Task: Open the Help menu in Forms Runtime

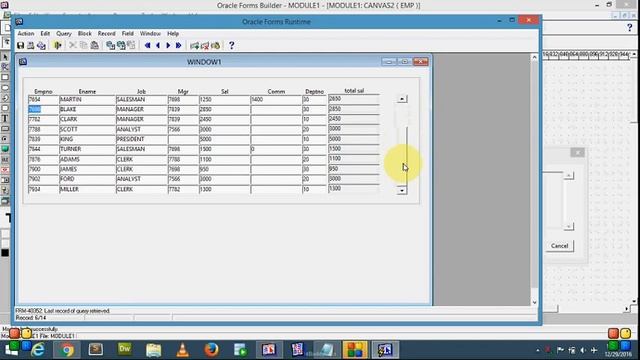Action: coord(173,33)
